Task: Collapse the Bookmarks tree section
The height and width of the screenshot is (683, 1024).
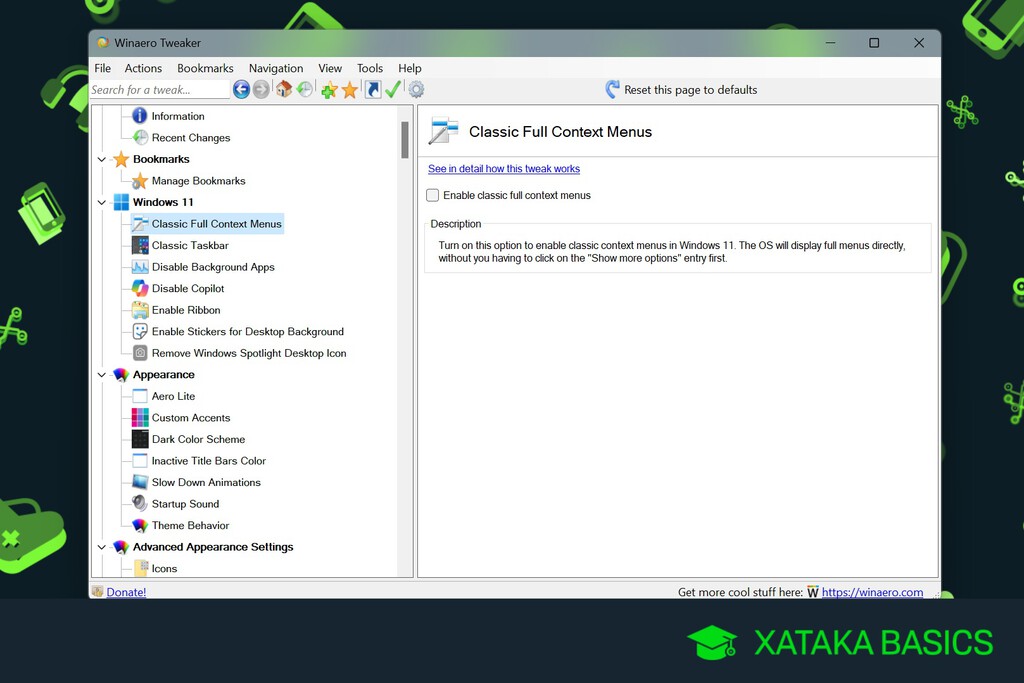Action: [x=102, y=160]
